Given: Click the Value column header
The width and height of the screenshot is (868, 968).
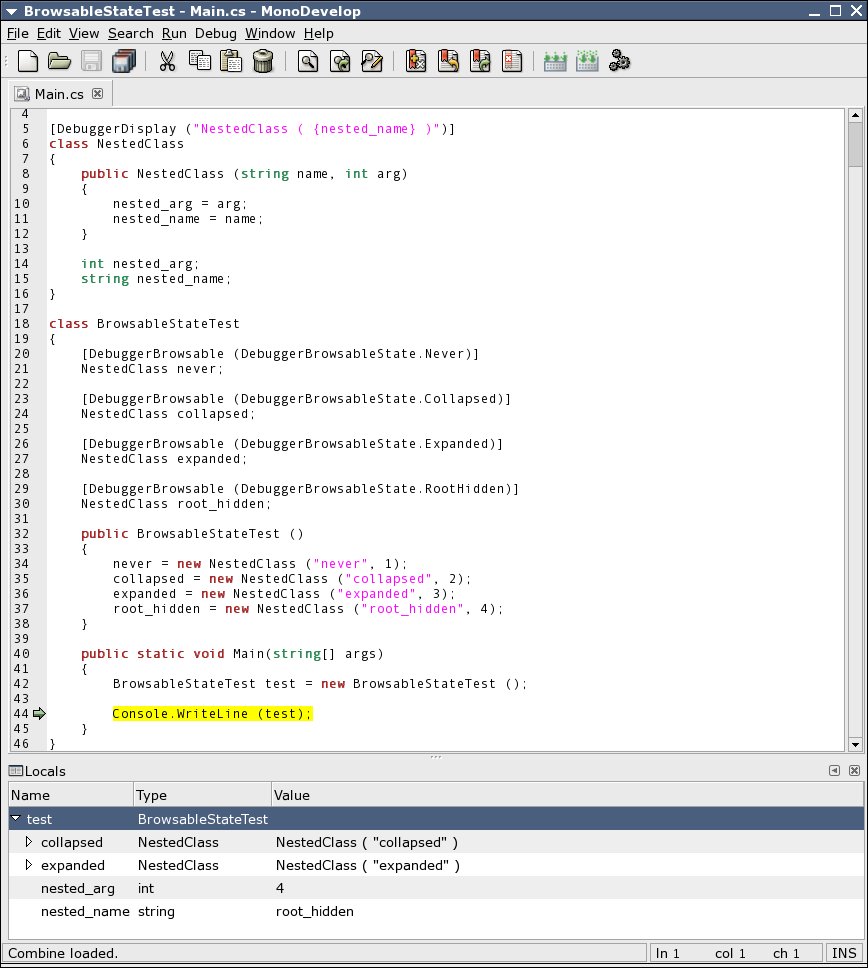Looking at the screenshot, I should [x=567, y=795].
